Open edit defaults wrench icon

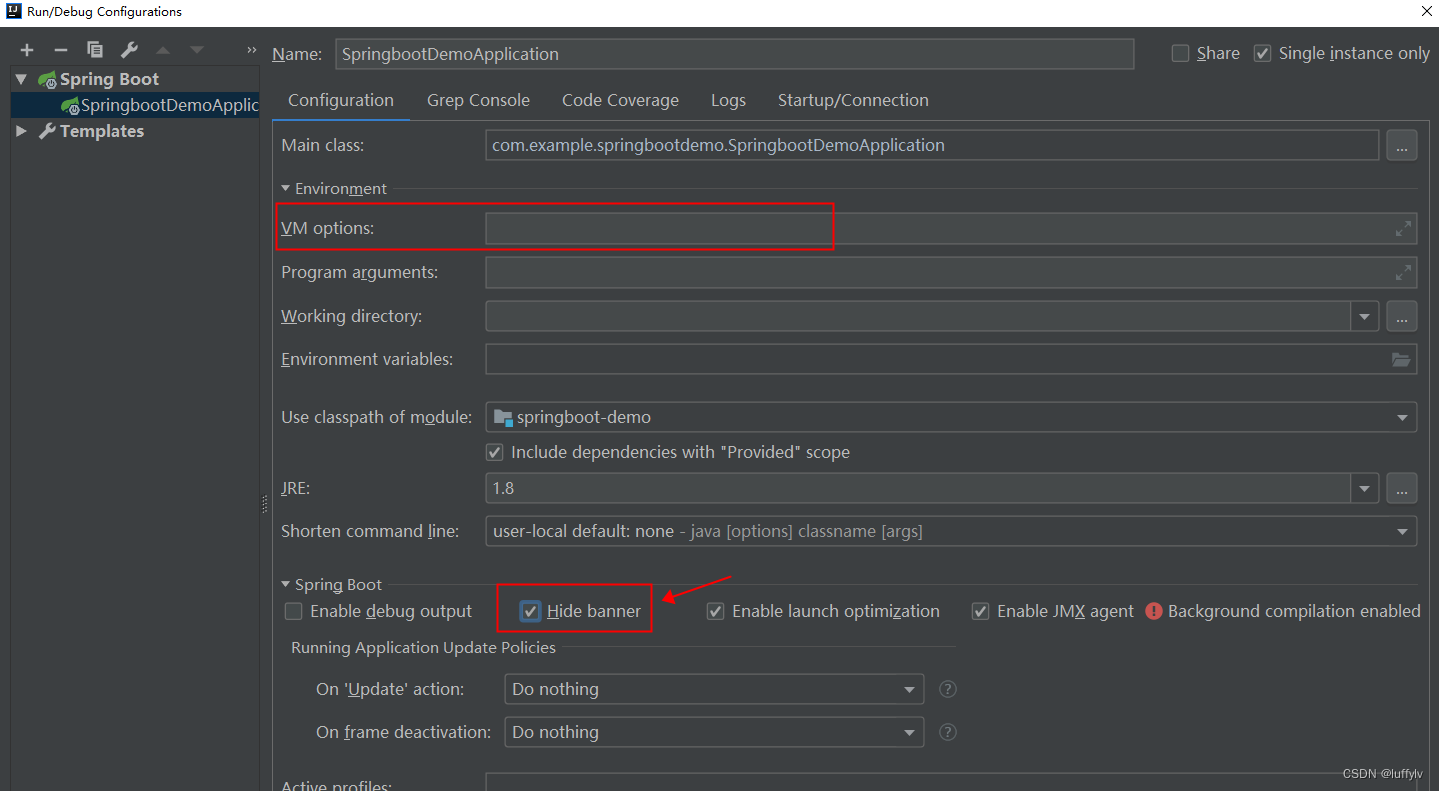(129, 49)
